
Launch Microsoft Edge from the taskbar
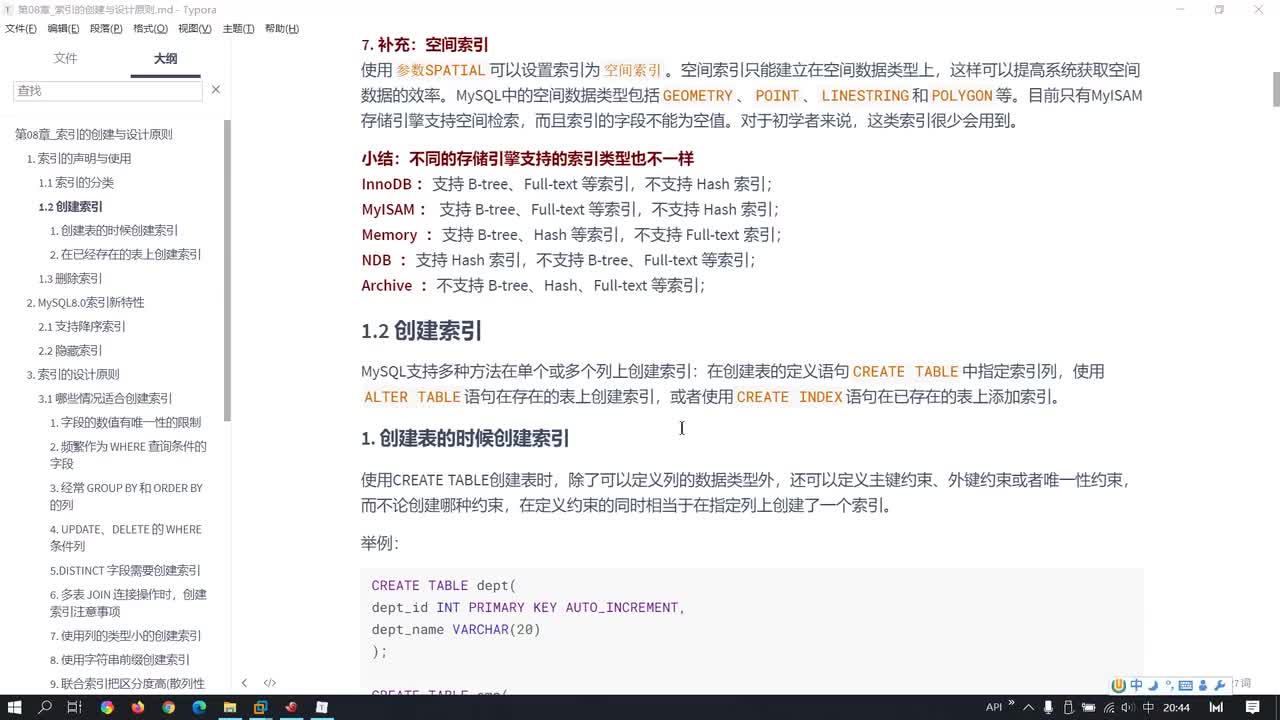coord(199,707)
